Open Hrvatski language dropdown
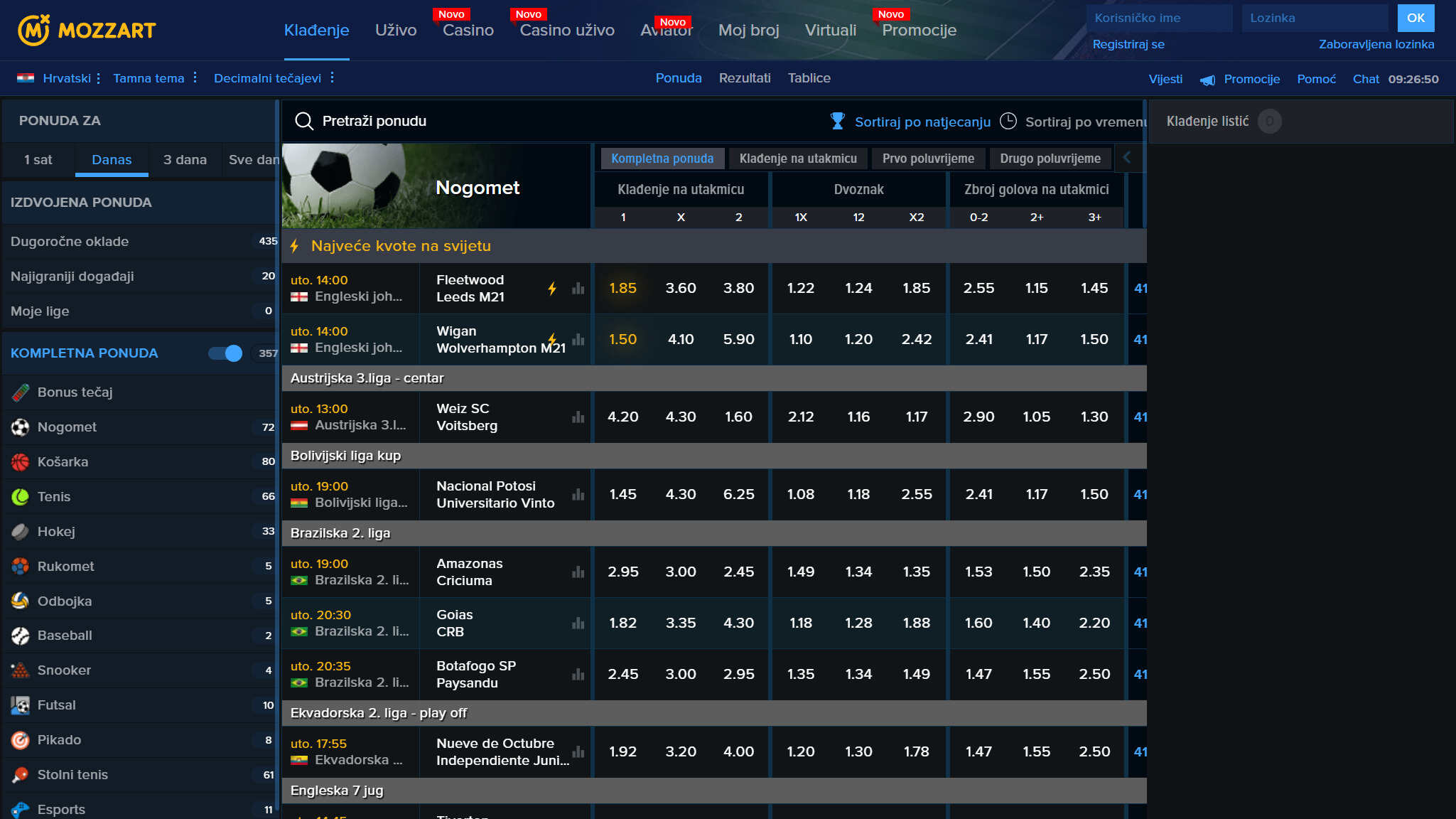The height and width of the screenshot is (819, 1456). pos(67,78)
